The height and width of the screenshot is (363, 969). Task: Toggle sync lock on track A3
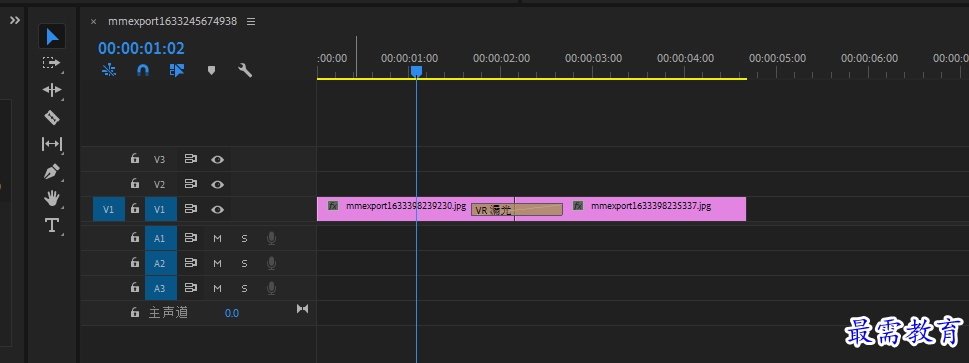[190, 288]
